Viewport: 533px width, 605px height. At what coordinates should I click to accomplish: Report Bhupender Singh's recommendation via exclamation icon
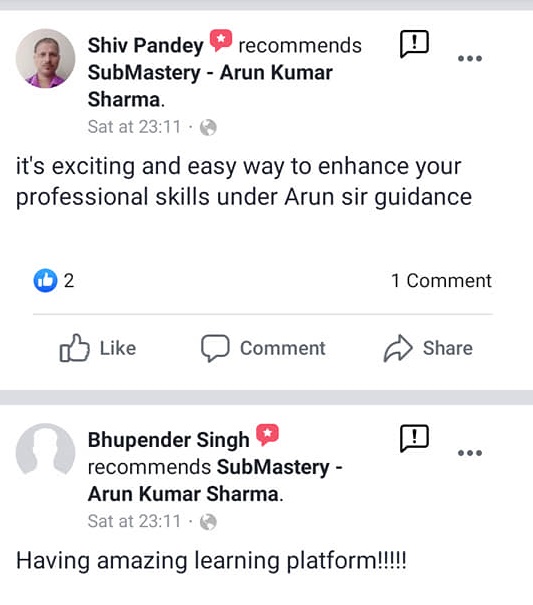point(414,438)
